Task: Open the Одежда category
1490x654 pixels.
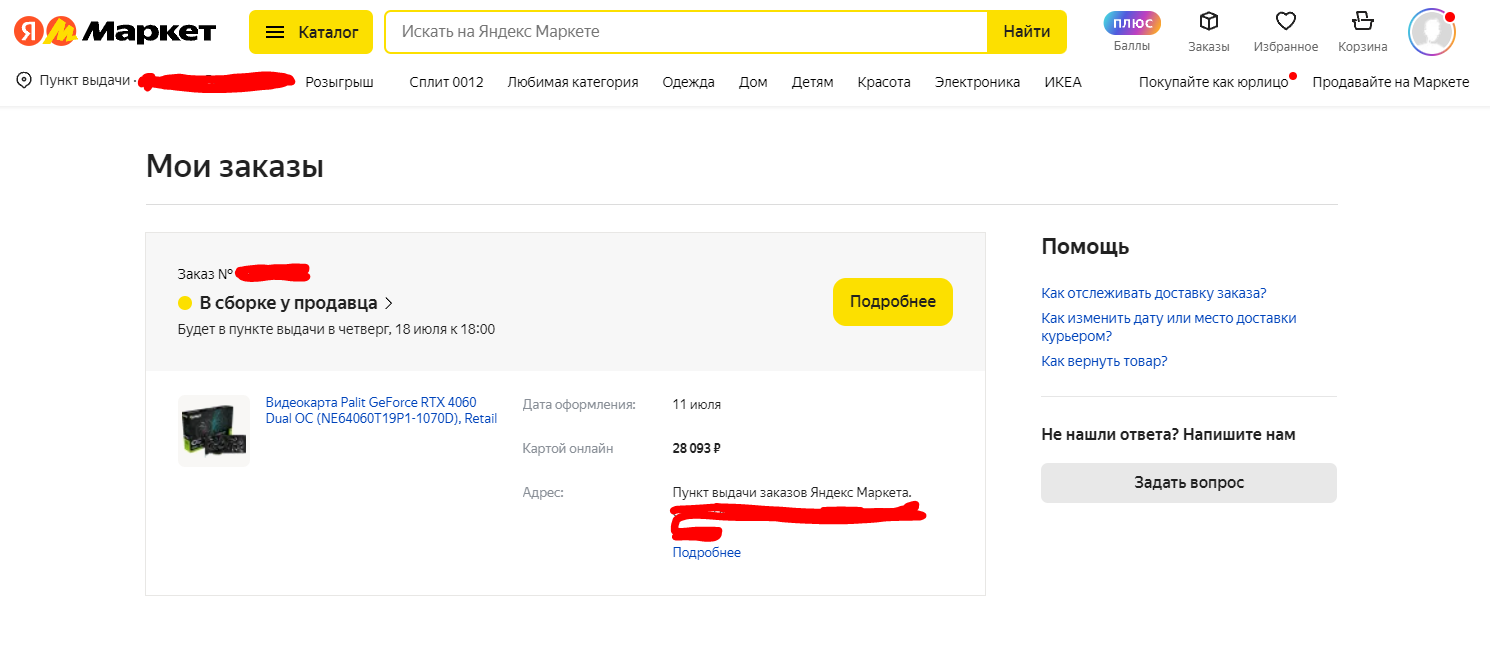Action: click(688, 82)
